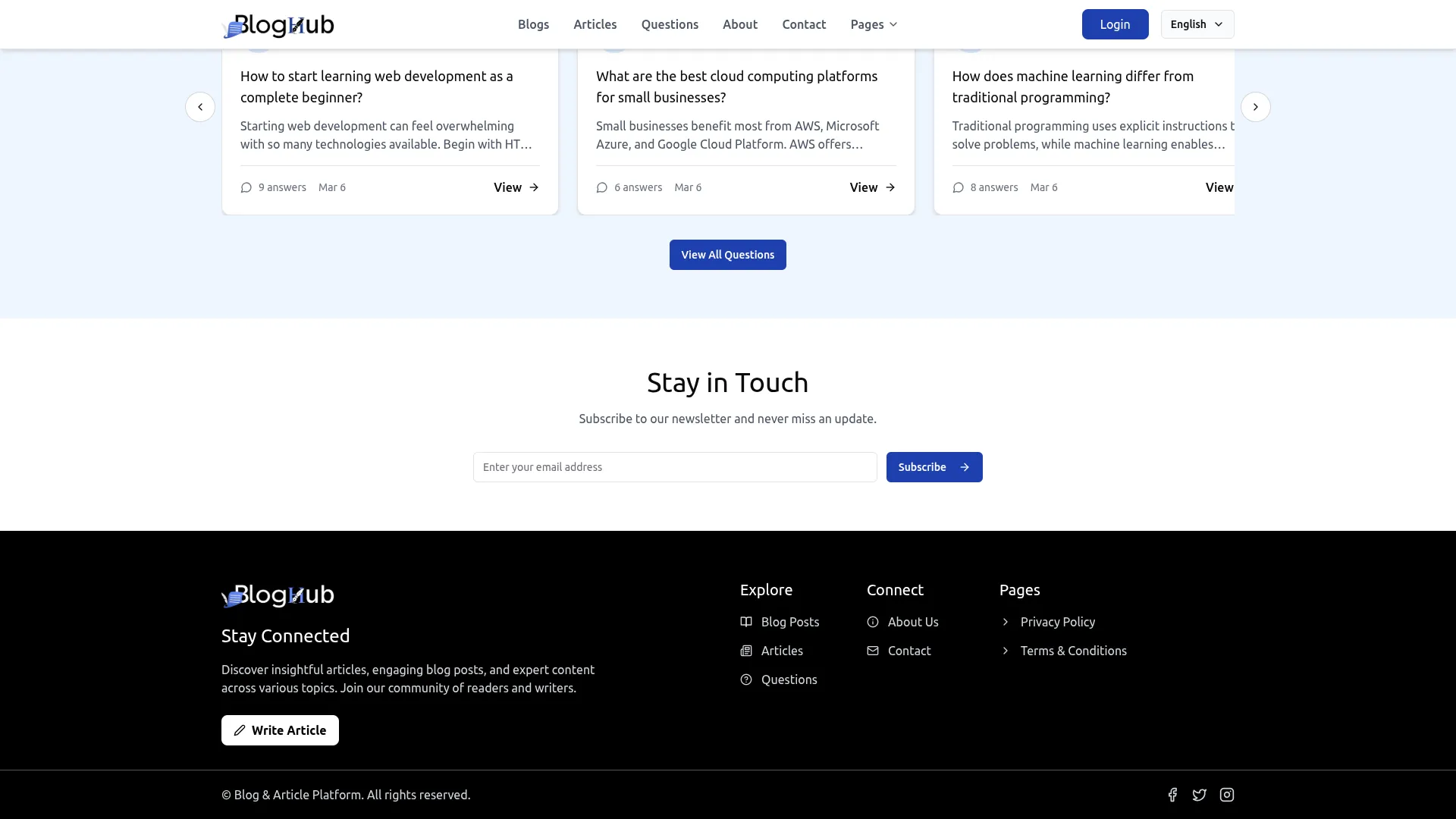Click the comment bubble showing 9 answers

(x=246, y=187)
